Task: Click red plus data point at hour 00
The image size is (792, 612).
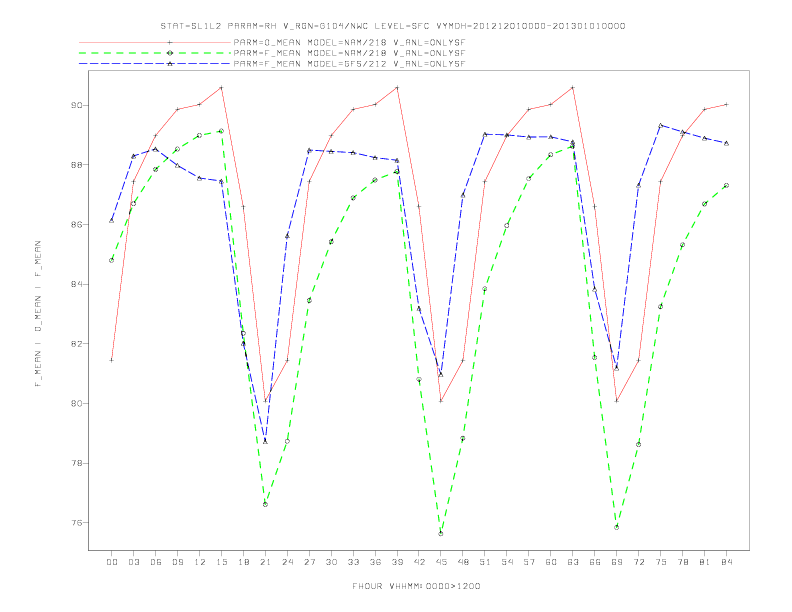Action: pyautogui.click(x=112, y=361)
